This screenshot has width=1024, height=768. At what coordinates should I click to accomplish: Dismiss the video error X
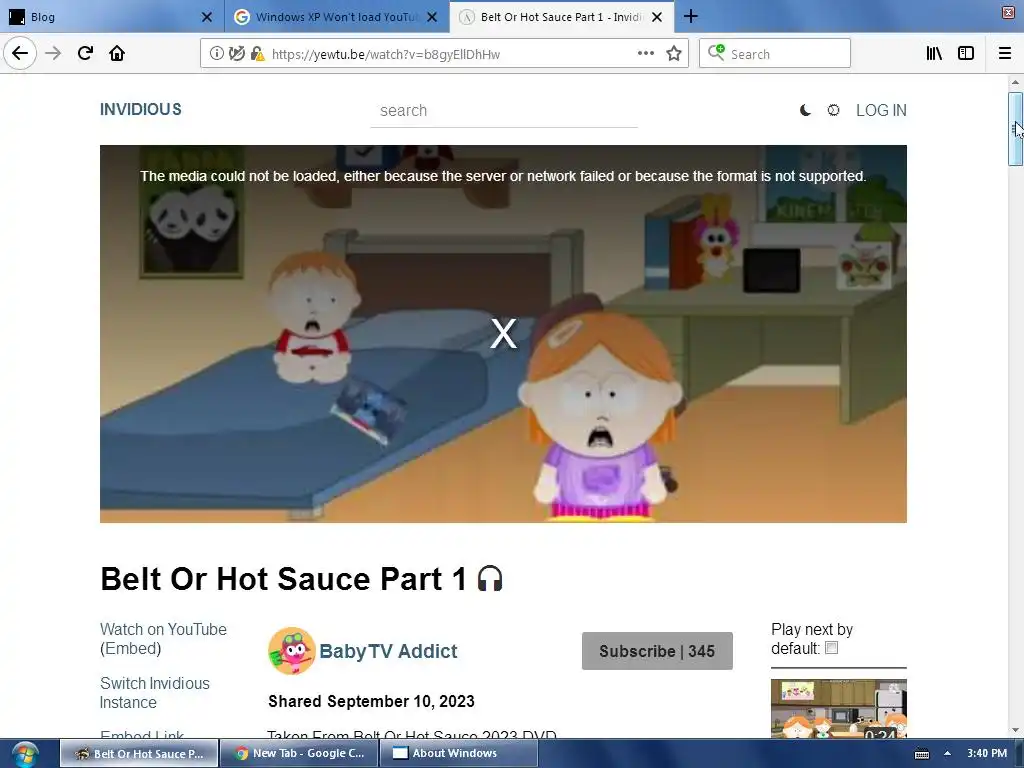click(x=504, y=334)
